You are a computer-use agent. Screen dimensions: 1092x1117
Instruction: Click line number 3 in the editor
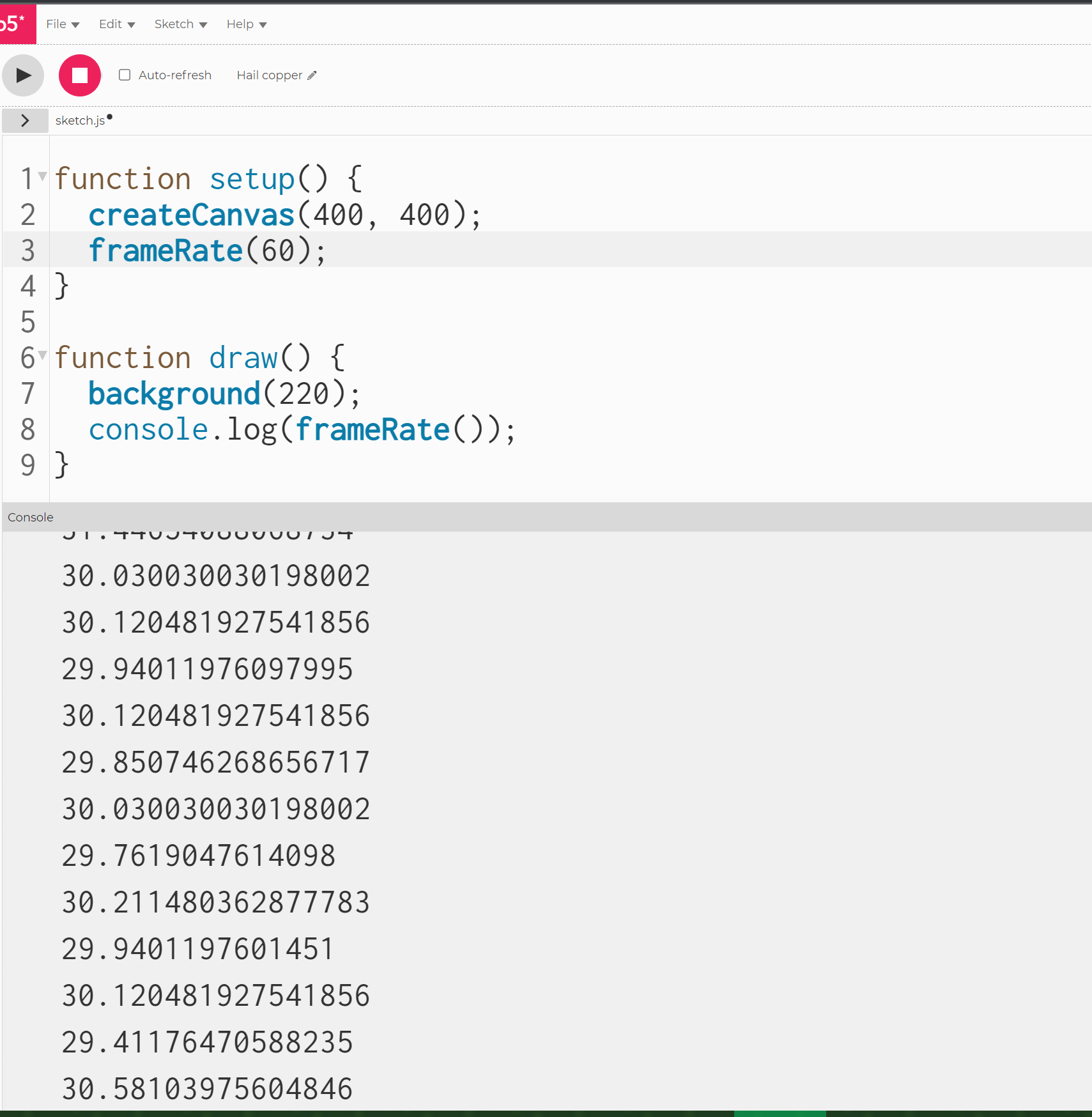pos(27,250)
